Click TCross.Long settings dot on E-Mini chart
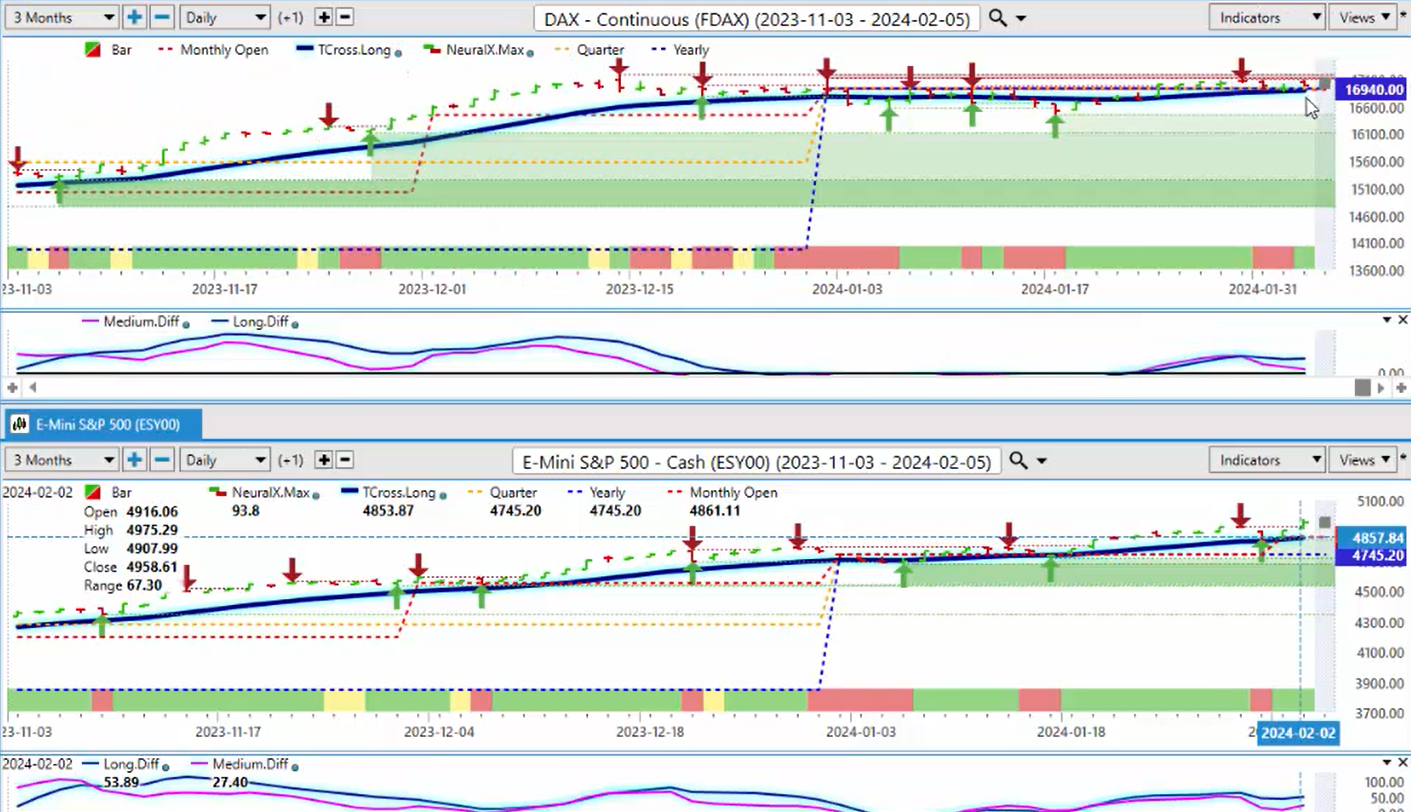Viewport: 1411px width, 812px height. [441, 494]
